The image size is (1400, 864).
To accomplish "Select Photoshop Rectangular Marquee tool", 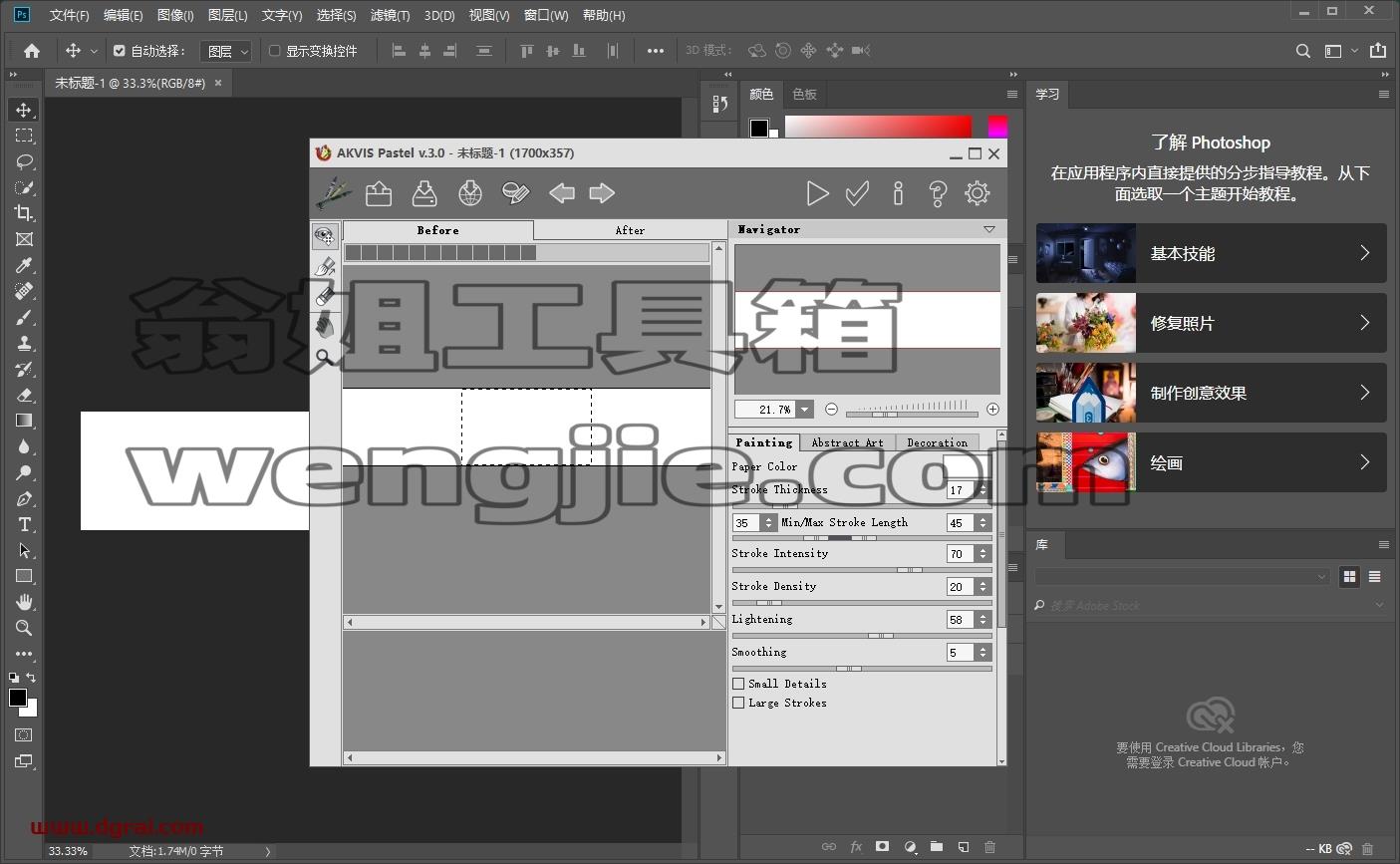I will 24,136.
